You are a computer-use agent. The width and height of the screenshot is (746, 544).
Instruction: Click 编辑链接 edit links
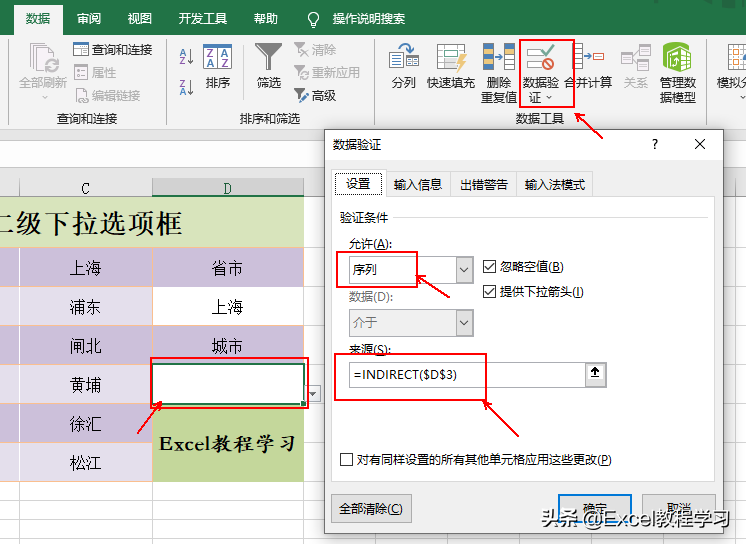tap(108, 96)
